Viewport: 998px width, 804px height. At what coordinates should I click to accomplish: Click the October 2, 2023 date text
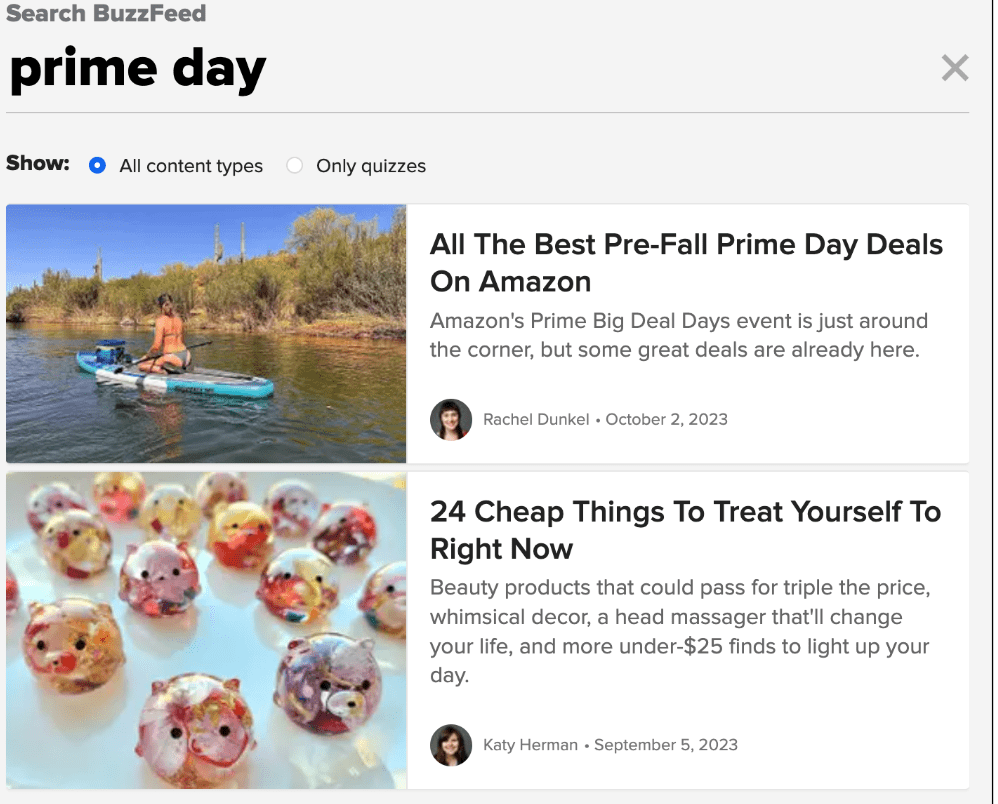coord(666,419)
